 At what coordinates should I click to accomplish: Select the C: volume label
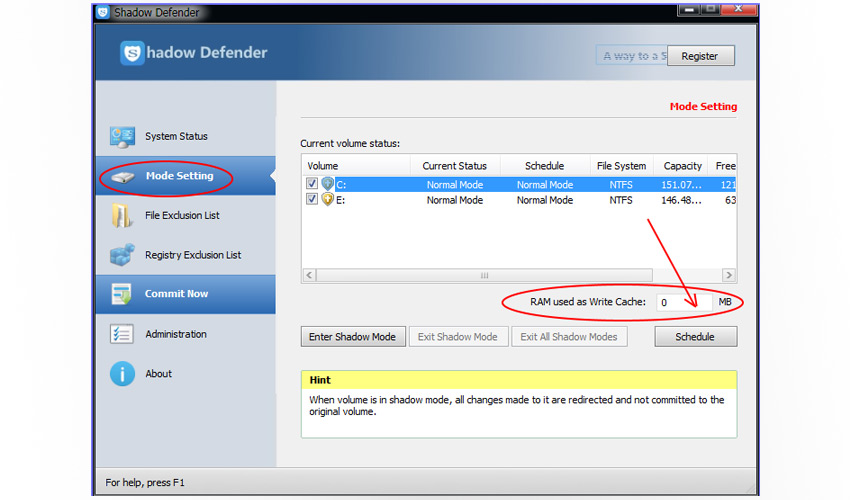tap(341, 185)
